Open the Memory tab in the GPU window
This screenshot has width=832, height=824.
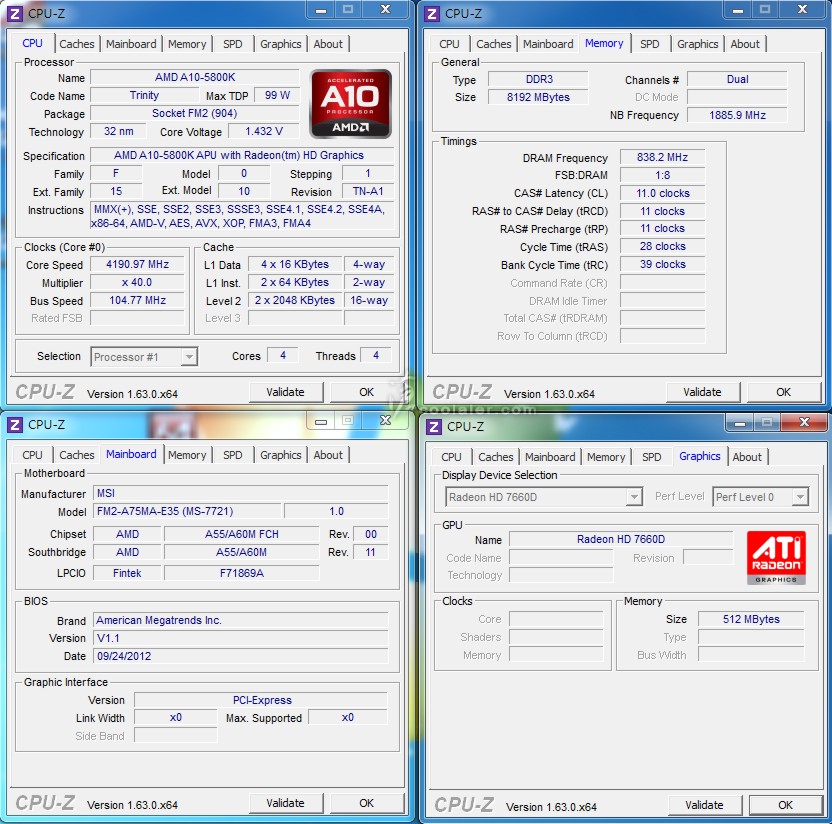click(x=606, y=457)
